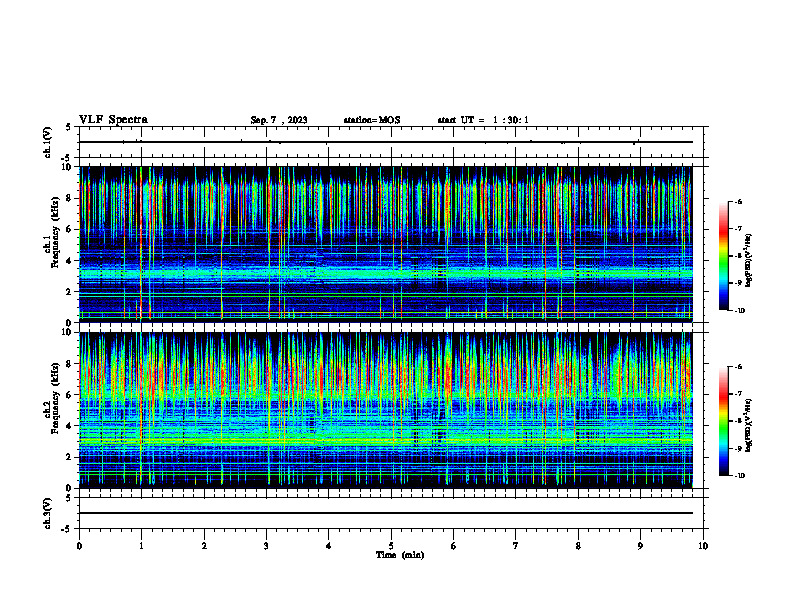
Task: Click the "station=MOS" header label
Action: pyautogui.click(x=372, y=120)
